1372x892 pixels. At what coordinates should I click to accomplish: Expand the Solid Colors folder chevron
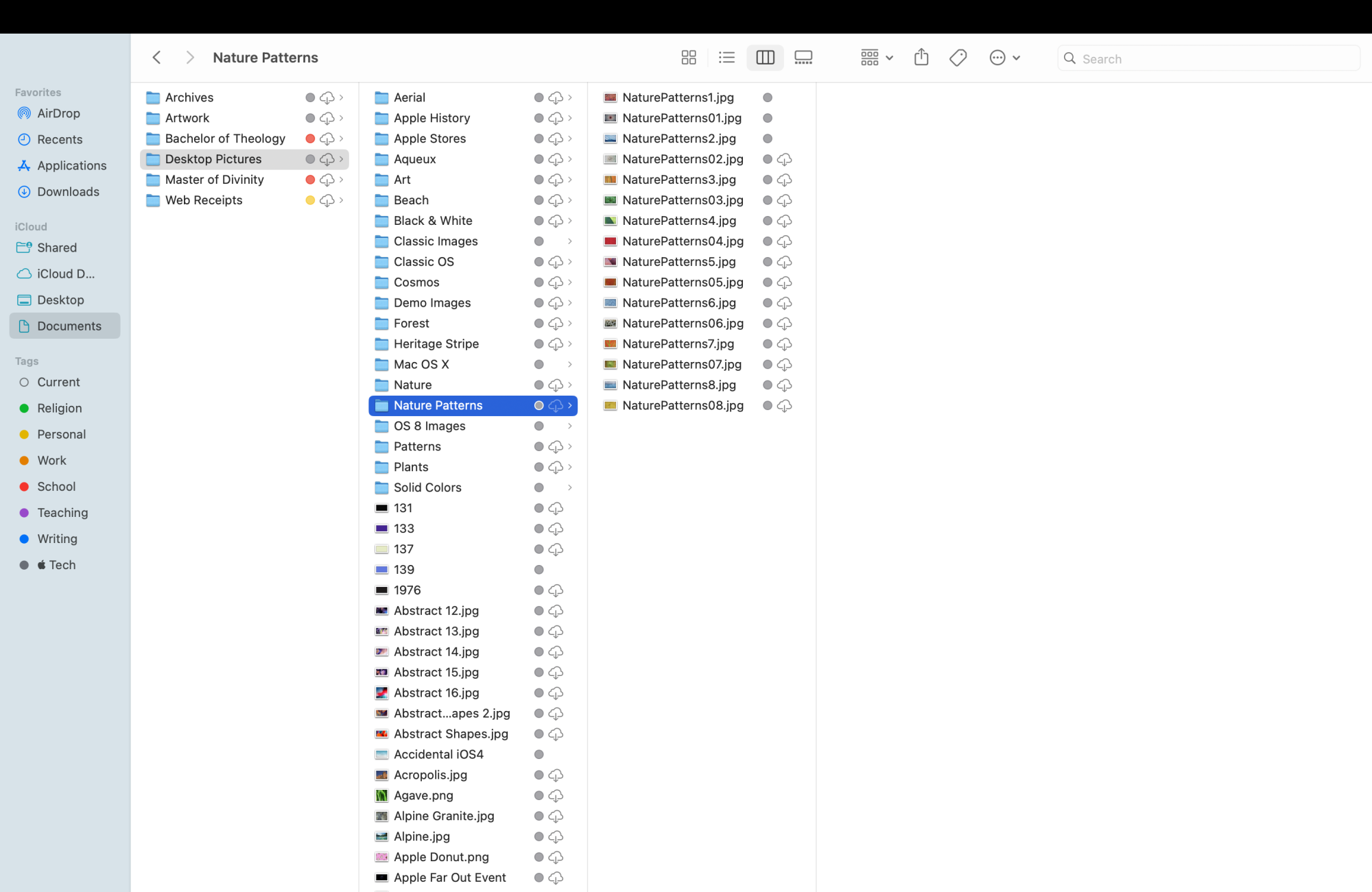pyautogui.click(x=570, y=487)
